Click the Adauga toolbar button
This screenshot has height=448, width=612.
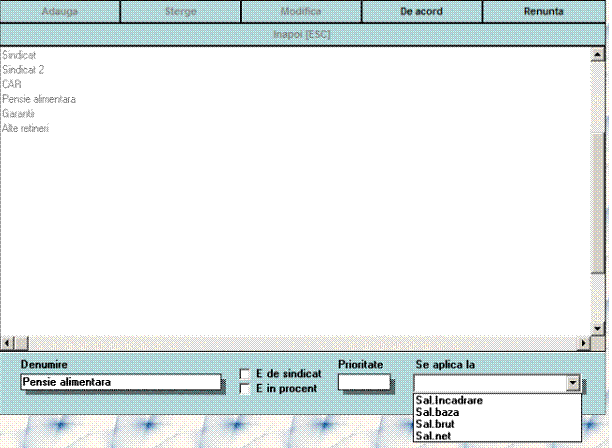pos(60,12)
